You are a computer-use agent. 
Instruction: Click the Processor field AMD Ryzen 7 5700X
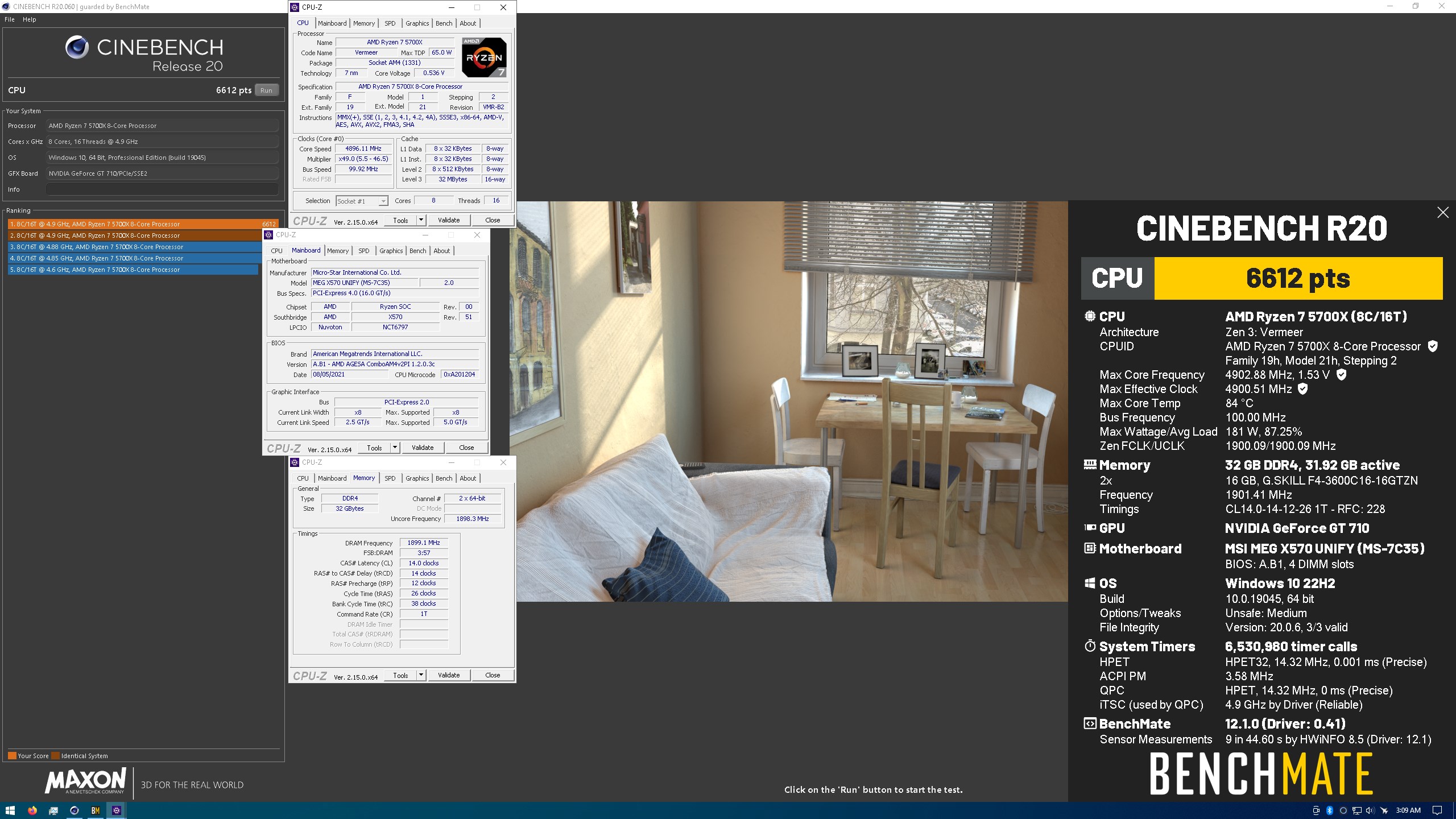162,126
